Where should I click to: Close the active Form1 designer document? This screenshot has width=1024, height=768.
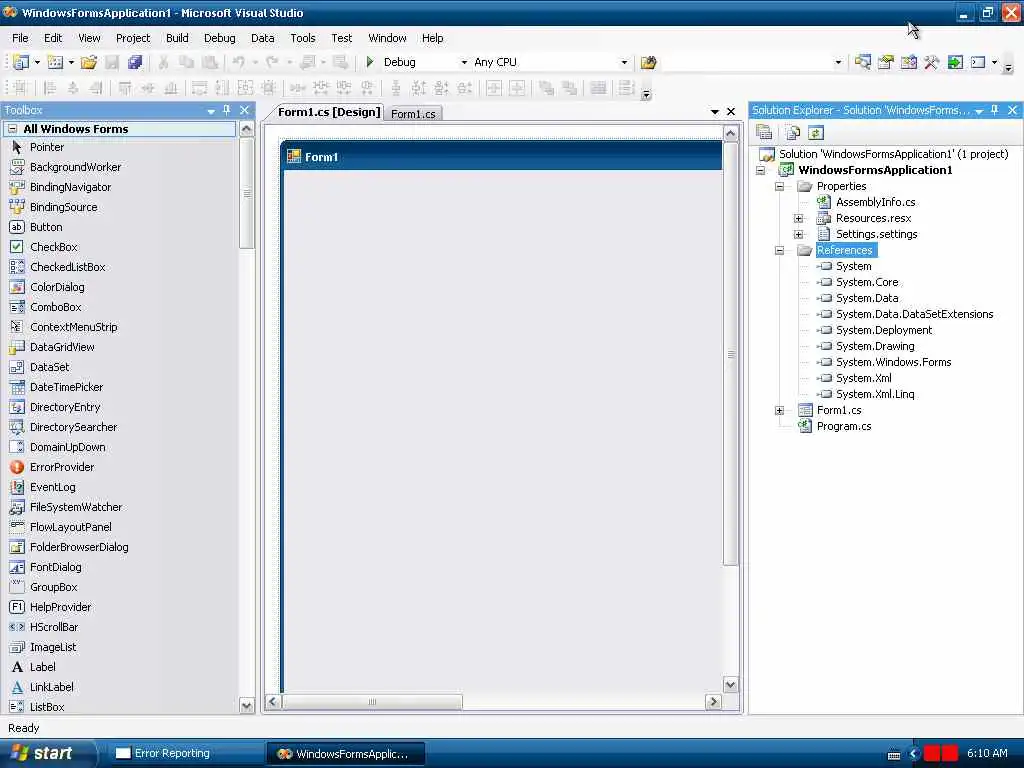coord(731,112)
